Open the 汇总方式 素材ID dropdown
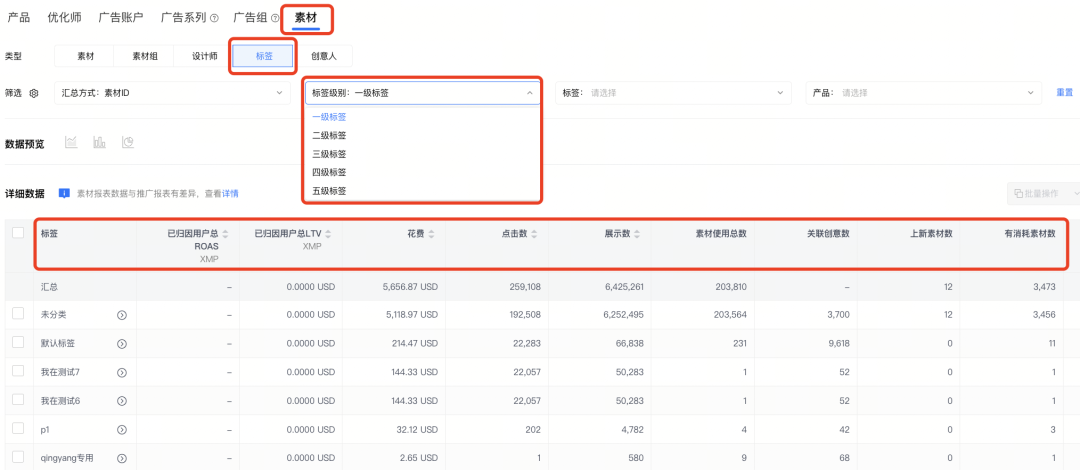This screenshot has width=1080, height=470. pos(172,93)
